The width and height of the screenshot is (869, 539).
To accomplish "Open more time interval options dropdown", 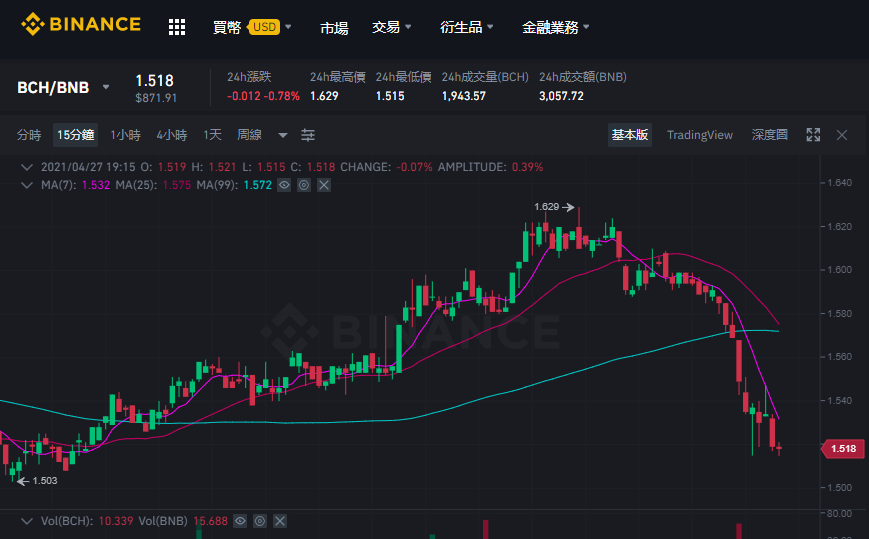I will pos(283,135).
